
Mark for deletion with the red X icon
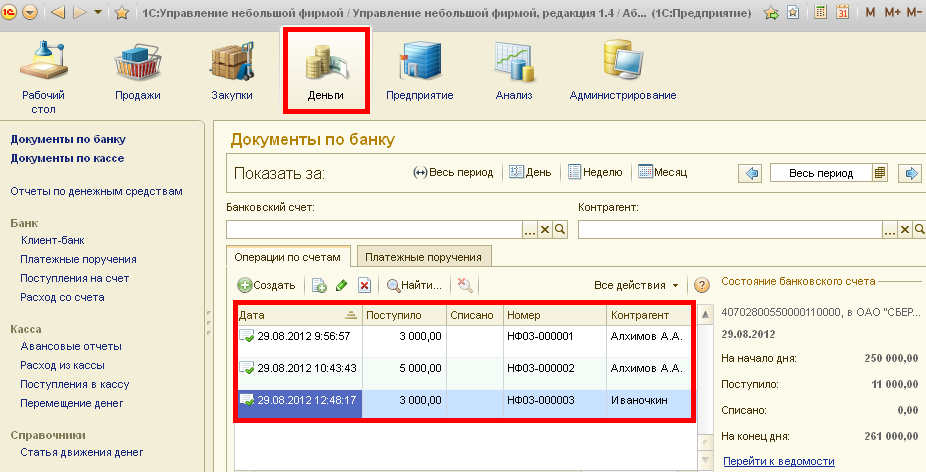pyautogui.click(x=364, y=285)
